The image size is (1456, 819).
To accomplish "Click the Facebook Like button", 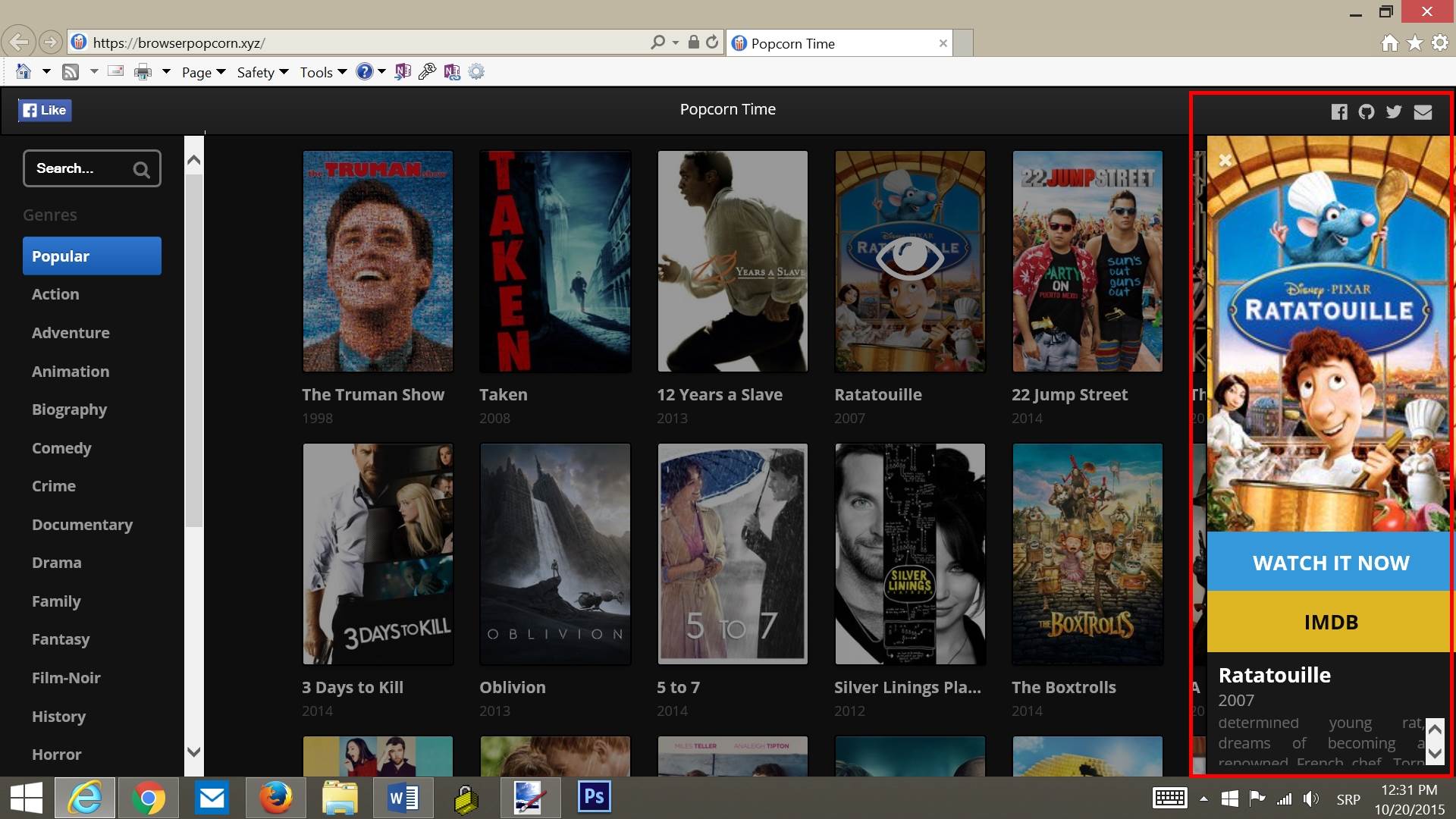I will [x=45, y=109].
